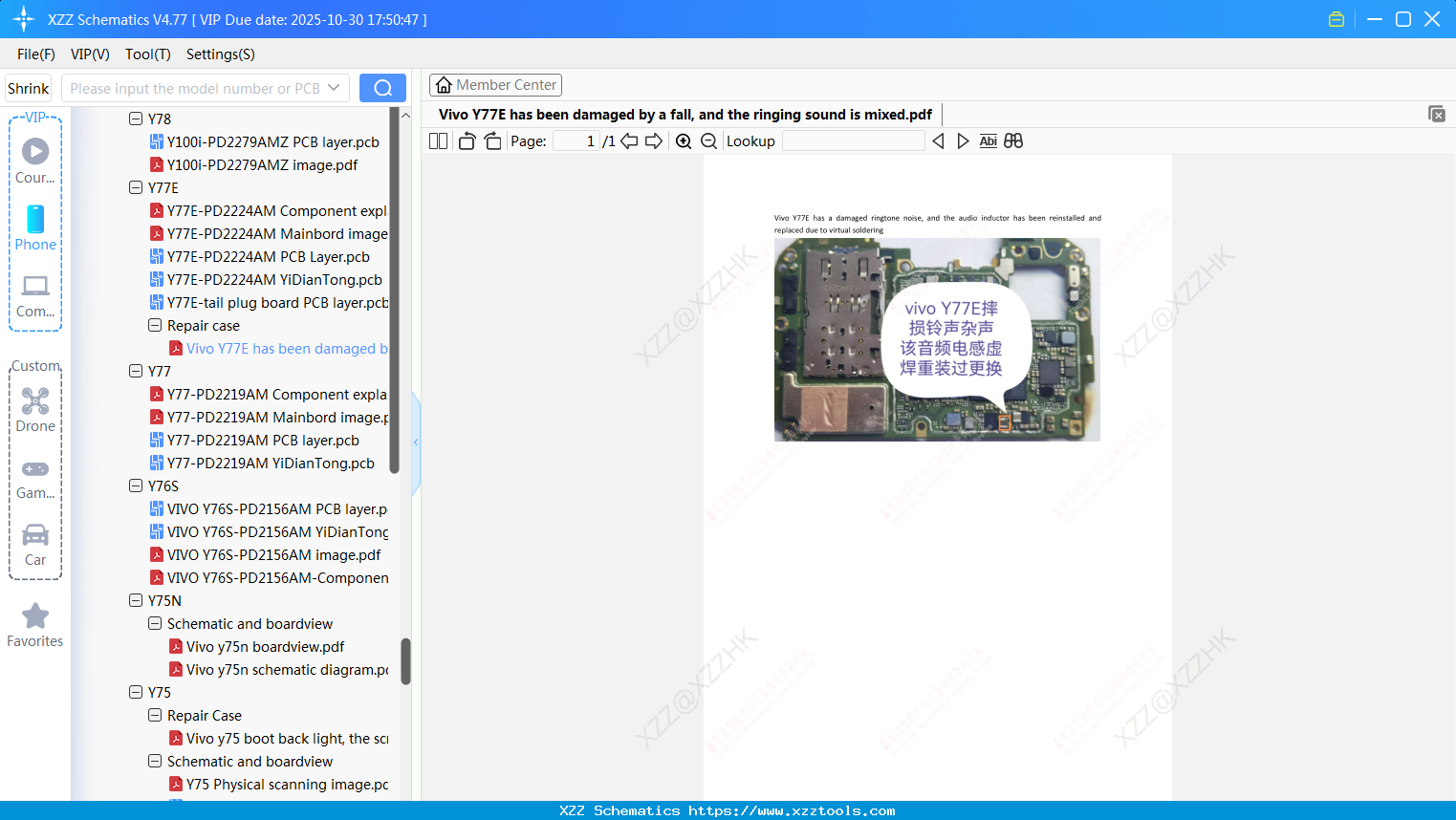Find next Lookup match
The width and height of the screenshot is (1456, 820).
(963, 141)
